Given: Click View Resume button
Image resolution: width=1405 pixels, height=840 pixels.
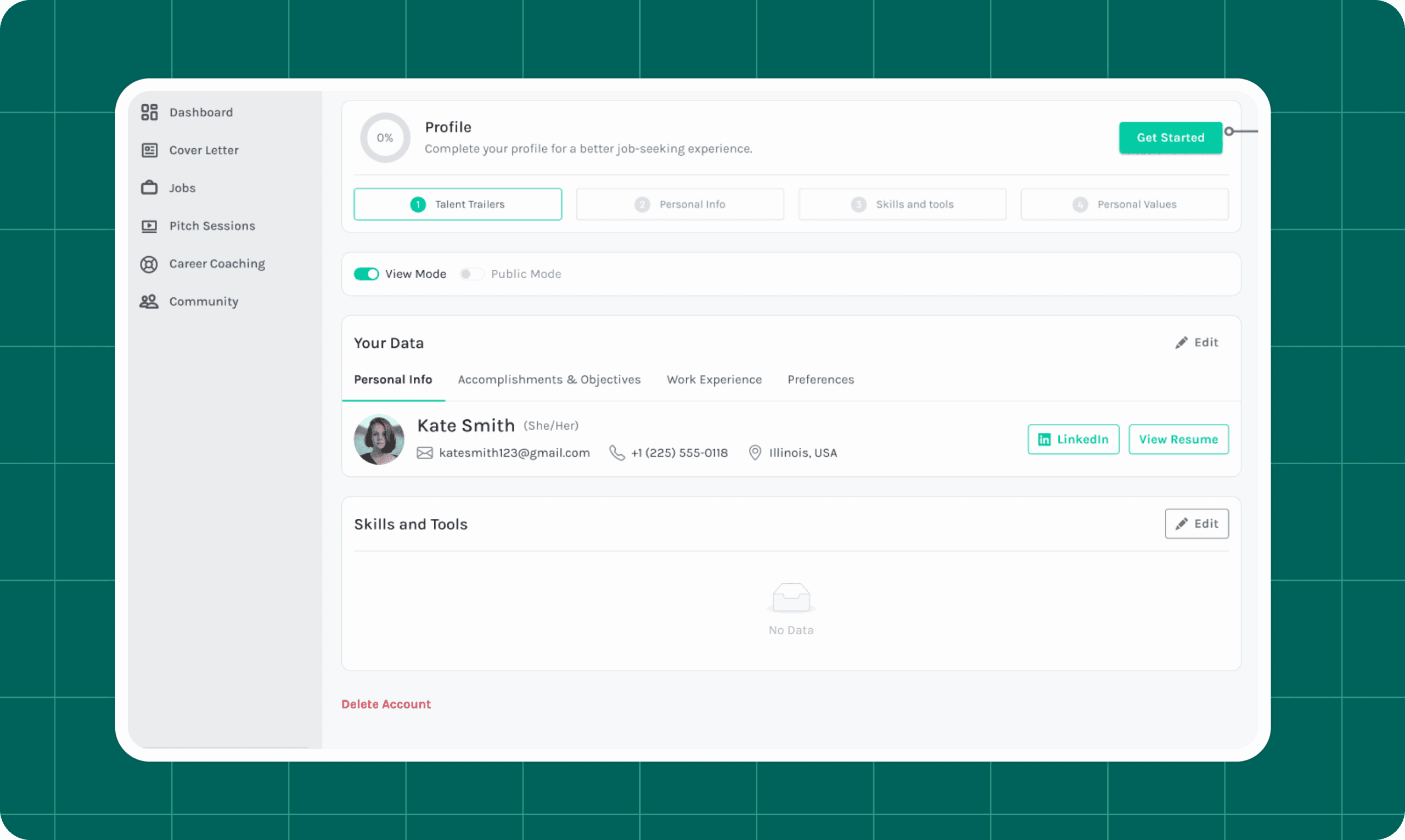Looking at the screenshot, I should point(1178,439).
